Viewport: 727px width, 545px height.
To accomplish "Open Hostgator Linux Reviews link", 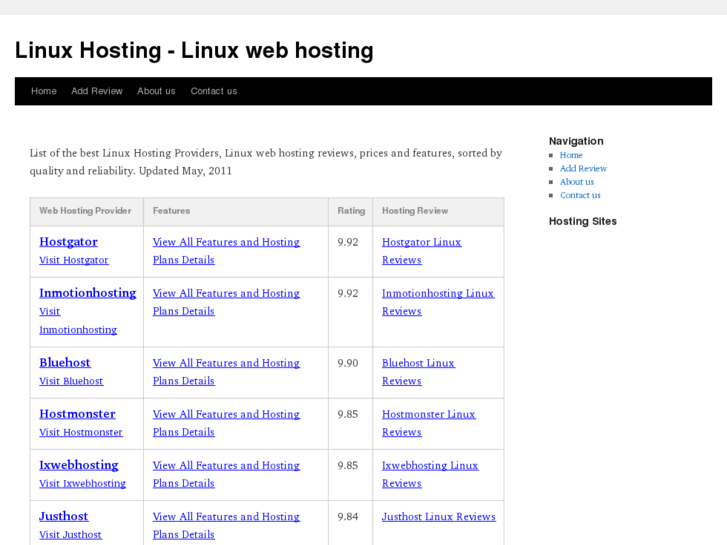I will [421, 251].
